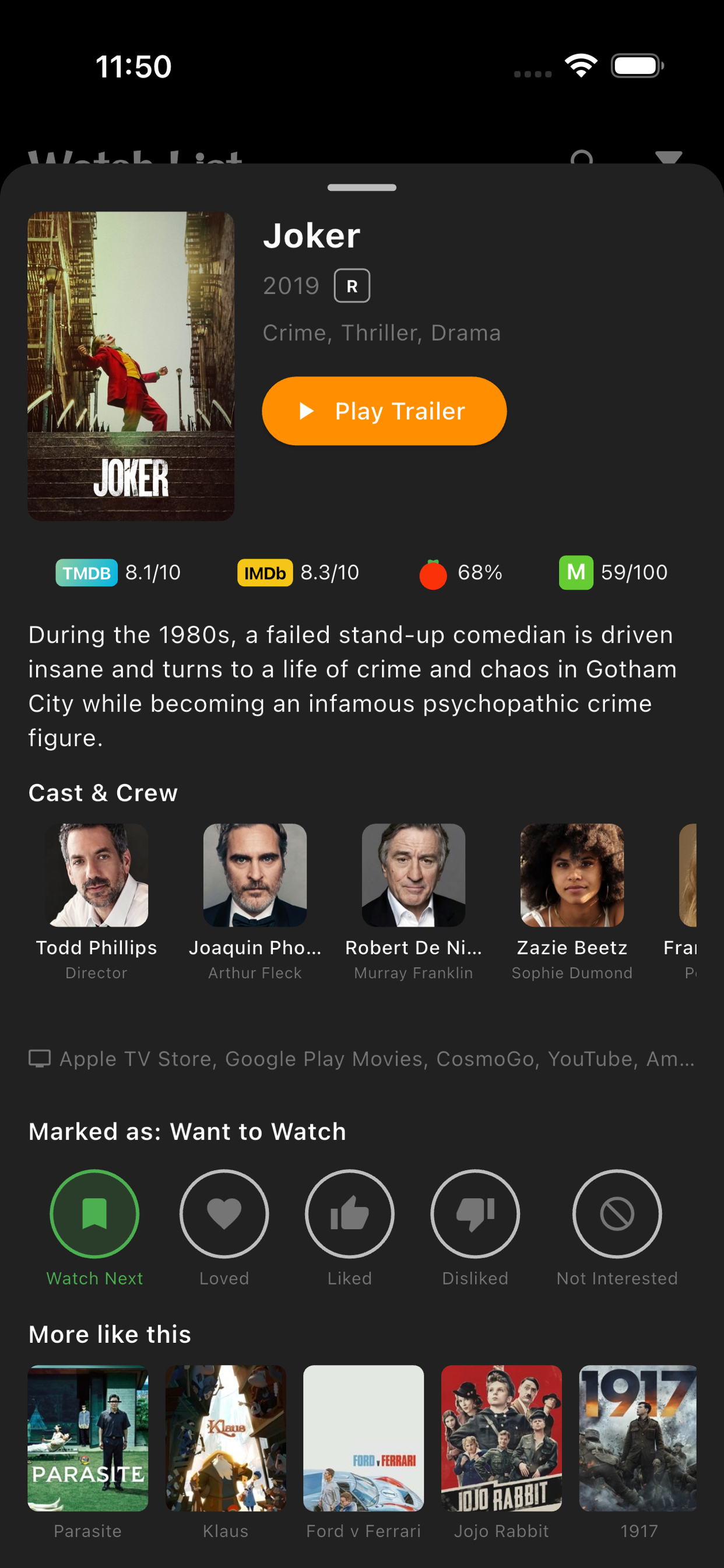Viewport: 724px width, 1568px height.
Task: Open Joaquin Phoenix's cast profile
Action: [255, 901]
